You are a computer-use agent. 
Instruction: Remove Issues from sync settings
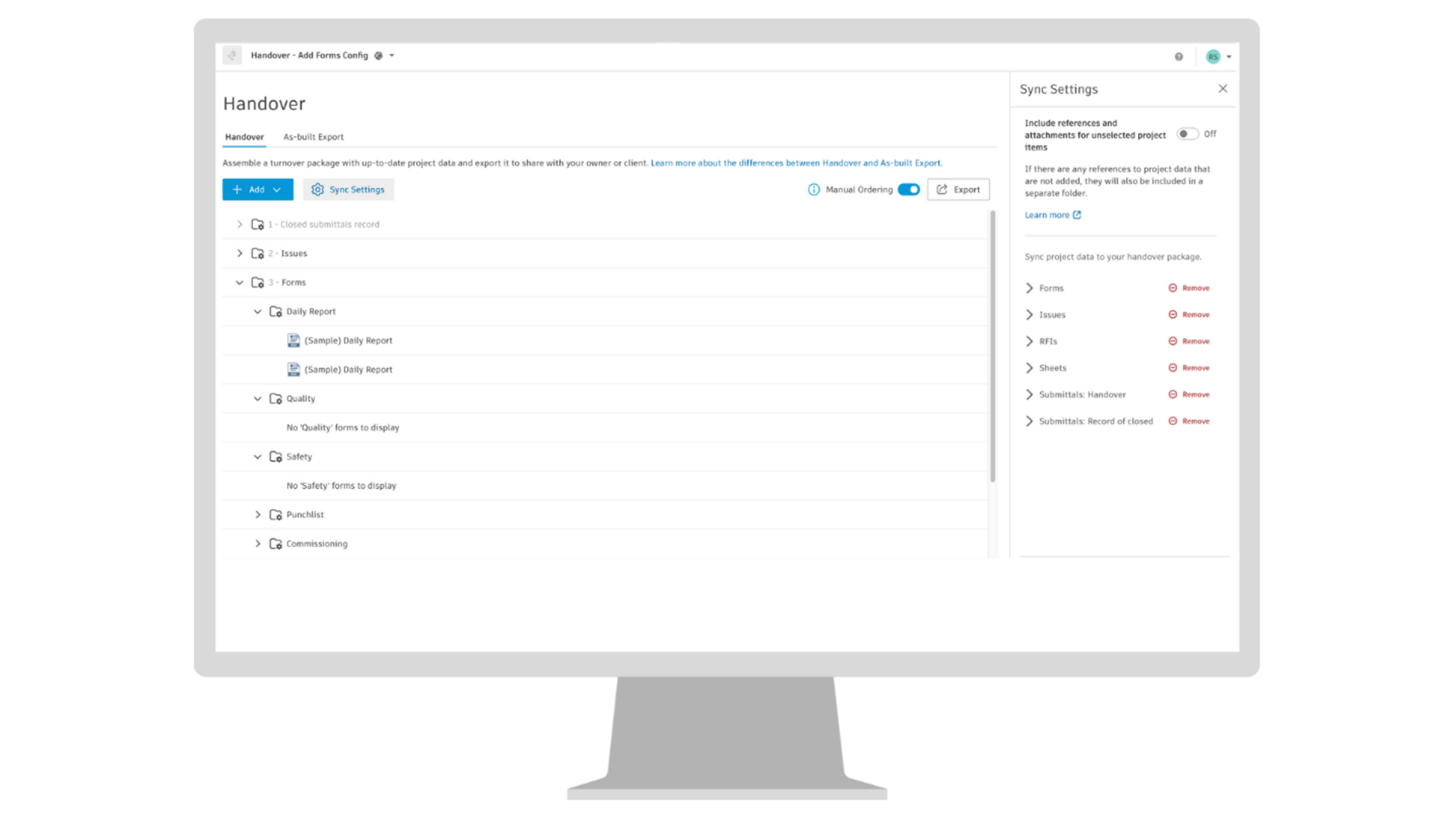(1189, 315)
